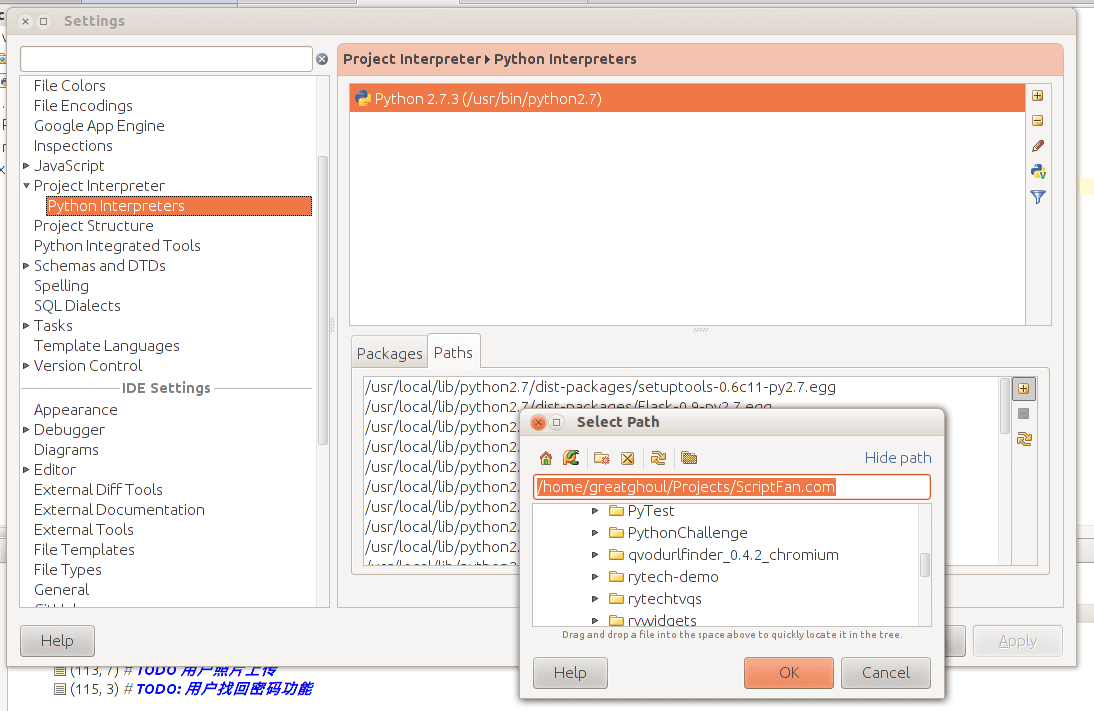Image resolution: width=1094 pixels, height=711 pixels.
Task: Click the New Folder icon in Select Path
Action: point(601,458)
